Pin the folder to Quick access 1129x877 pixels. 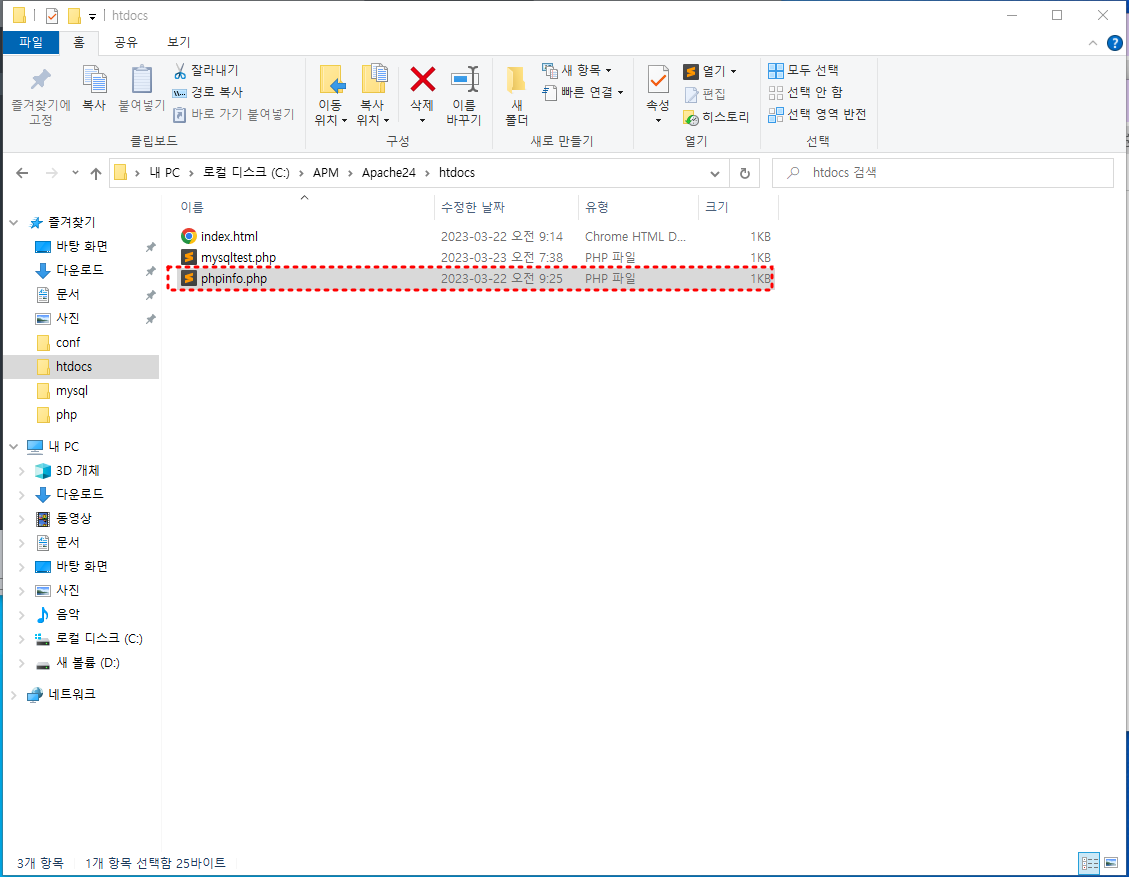pos(41,96)
